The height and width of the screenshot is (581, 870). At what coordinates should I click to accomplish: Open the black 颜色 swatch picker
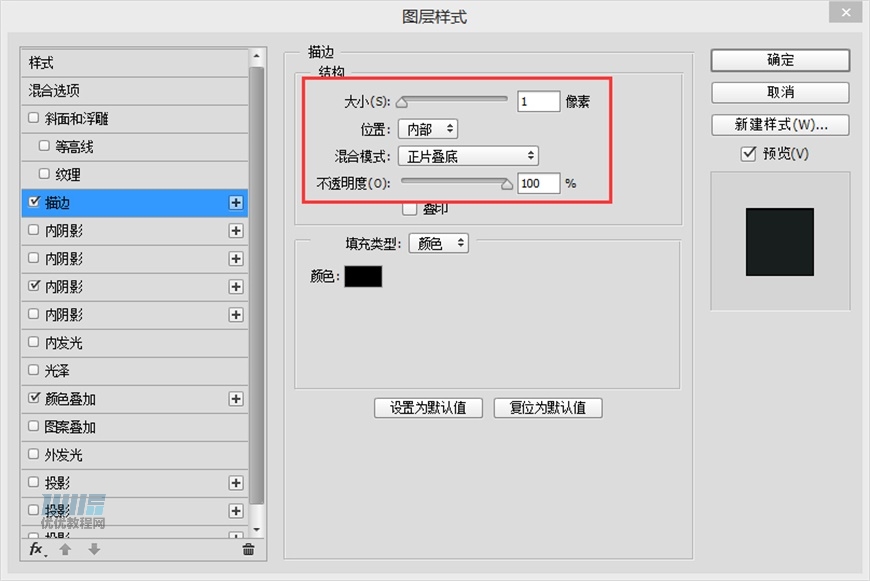[x=362, y=277]
